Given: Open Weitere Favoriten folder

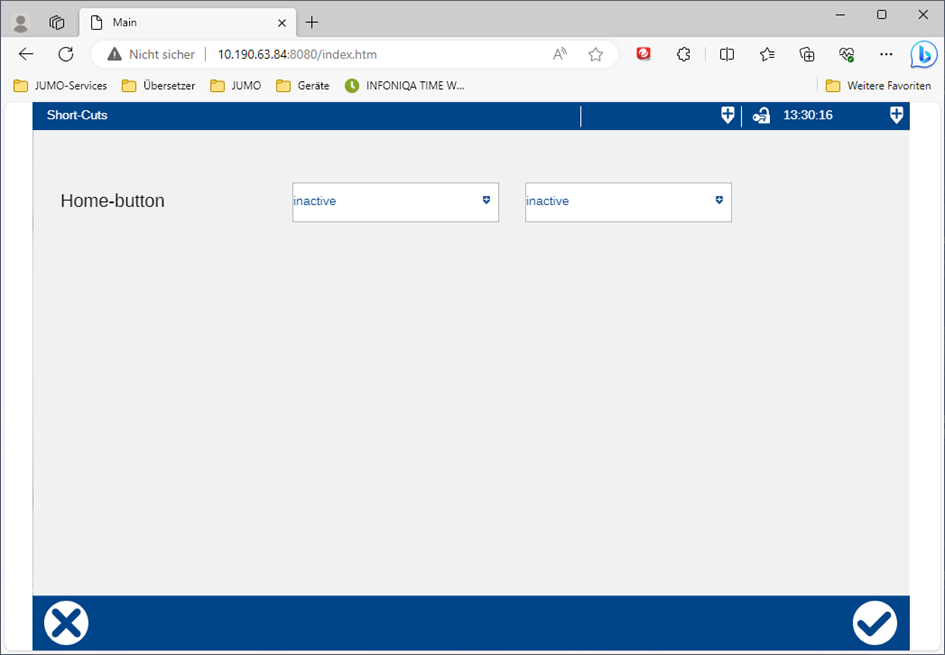Looking at the screenshot, I should [x=878, y=86].
